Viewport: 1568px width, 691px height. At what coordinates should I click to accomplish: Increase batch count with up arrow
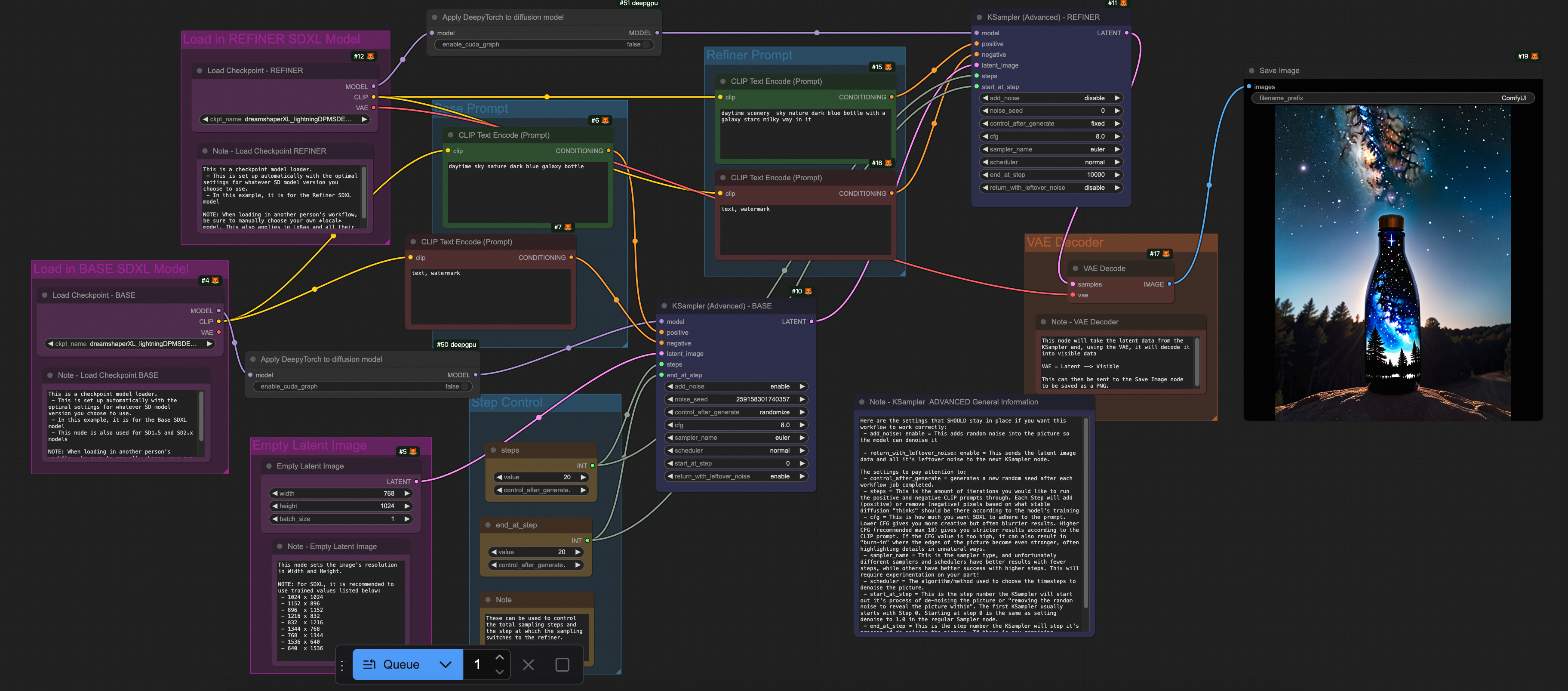coord(499,657)
